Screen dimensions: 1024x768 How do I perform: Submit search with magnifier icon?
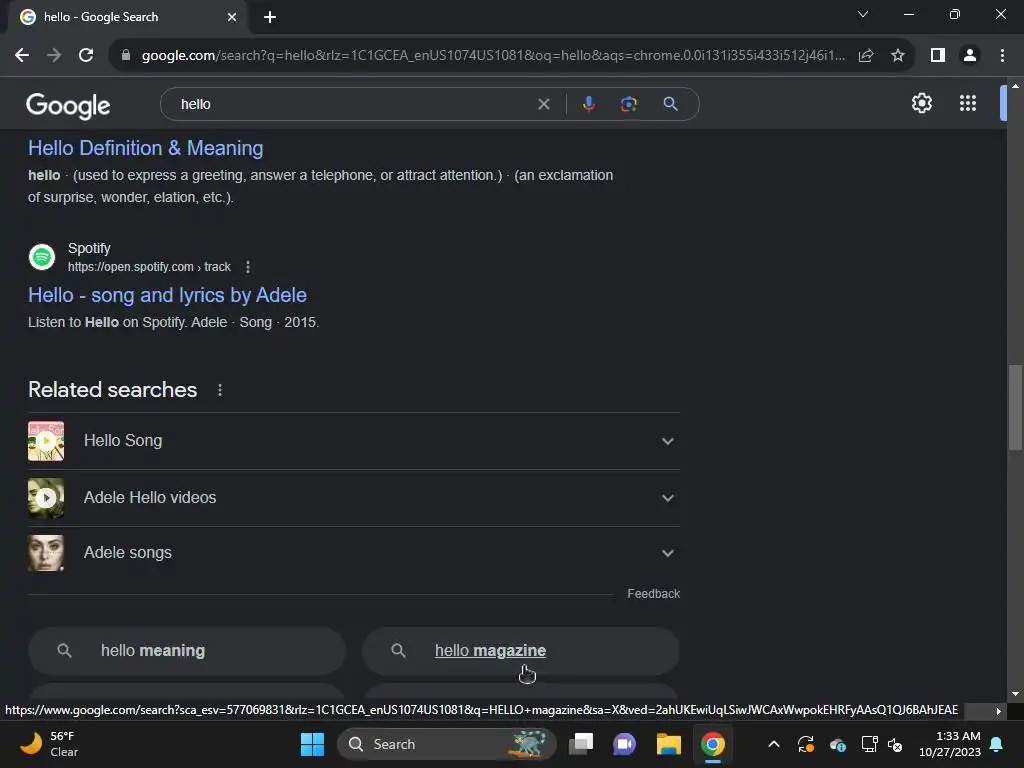coord(670,104)
